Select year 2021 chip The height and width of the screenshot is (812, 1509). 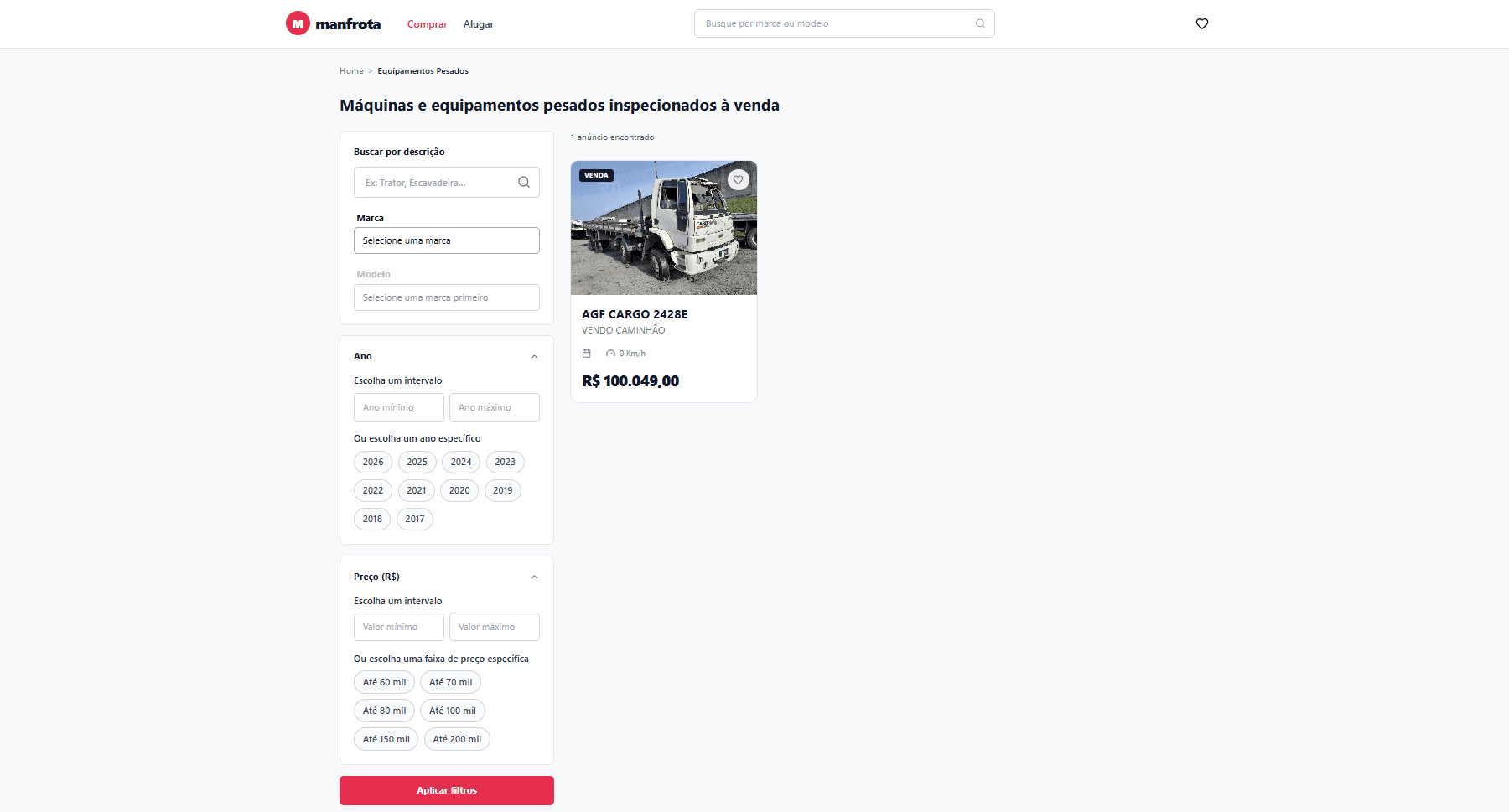tap(417, 490)
